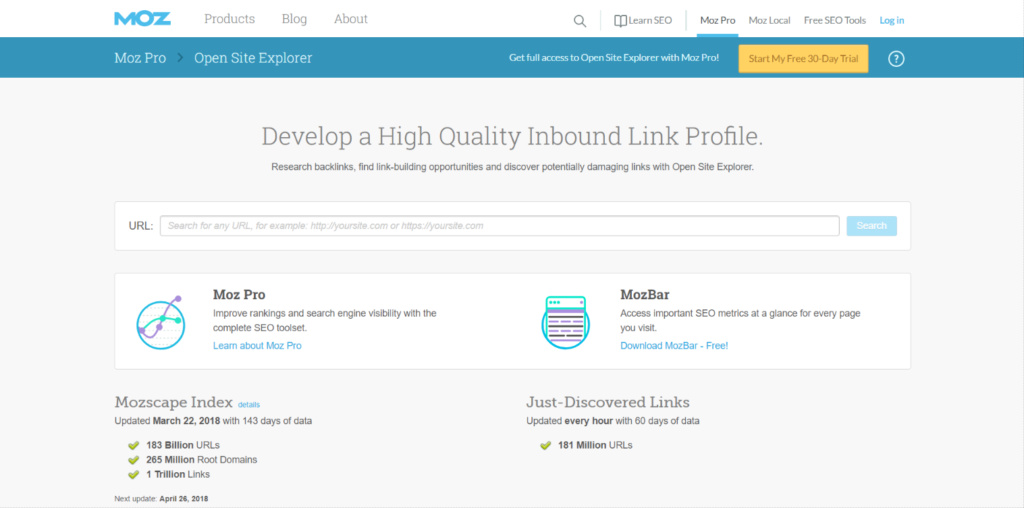Click 'Get full access to Open Site Explorer' text
Screen dimensions: 1024x508
[x=614, y=58]
